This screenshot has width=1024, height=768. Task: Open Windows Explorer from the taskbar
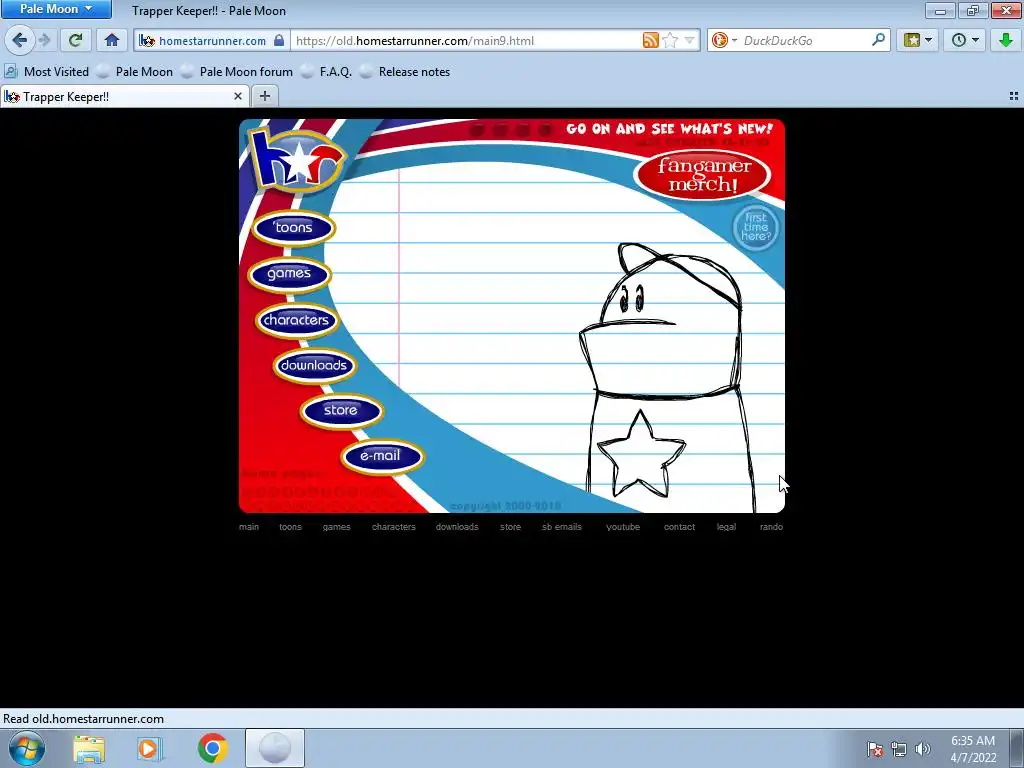(x=89, y=749)
